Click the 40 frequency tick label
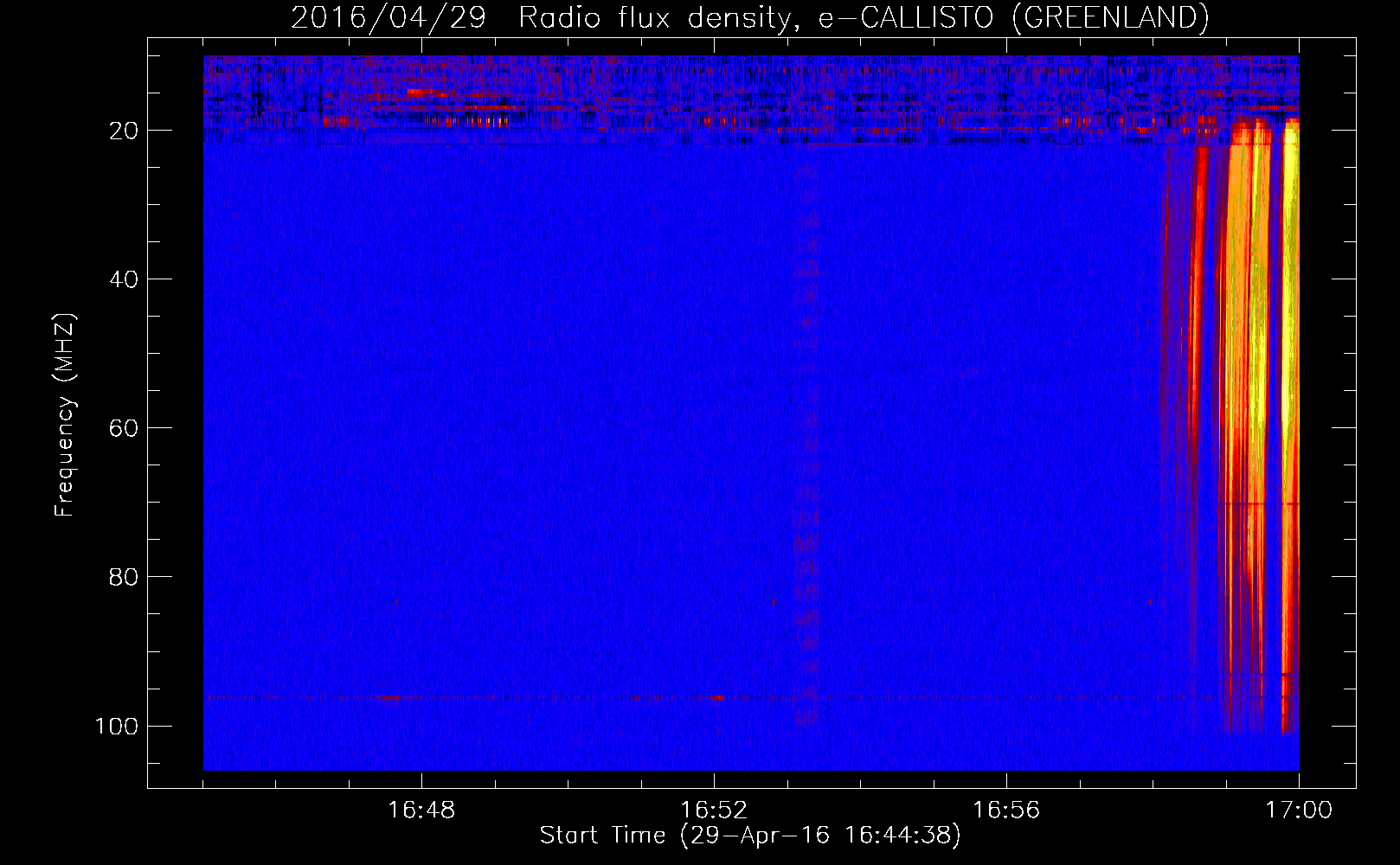The image size is (1400, 865). click(x=124, y=279)
